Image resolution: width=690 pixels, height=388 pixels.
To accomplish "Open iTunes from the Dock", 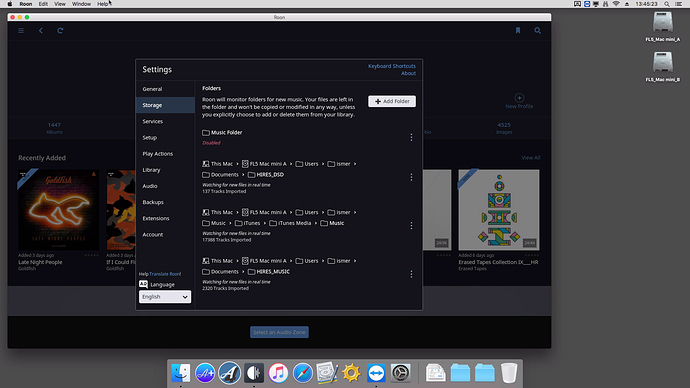I will (x=278, y=373).
